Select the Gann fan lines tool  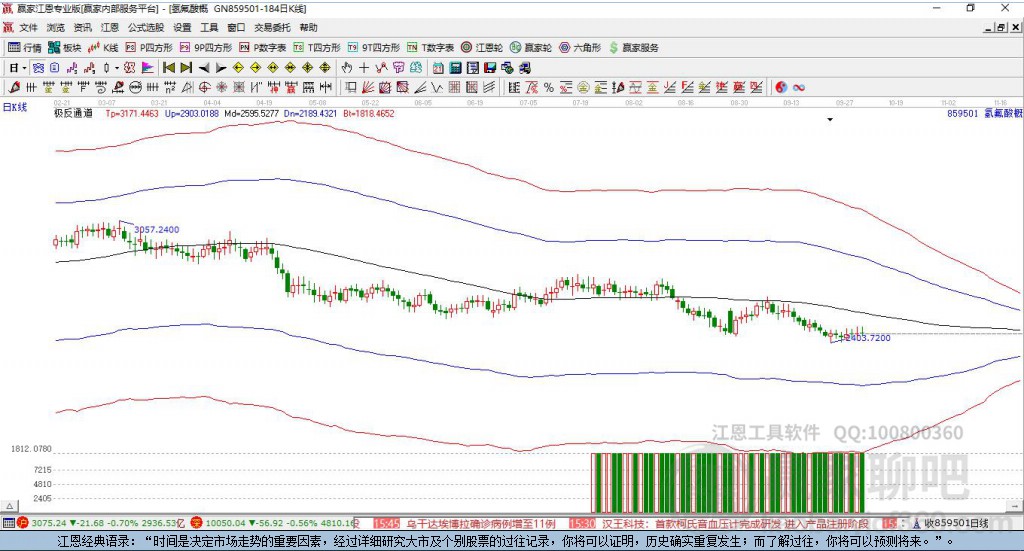point(368,87)
